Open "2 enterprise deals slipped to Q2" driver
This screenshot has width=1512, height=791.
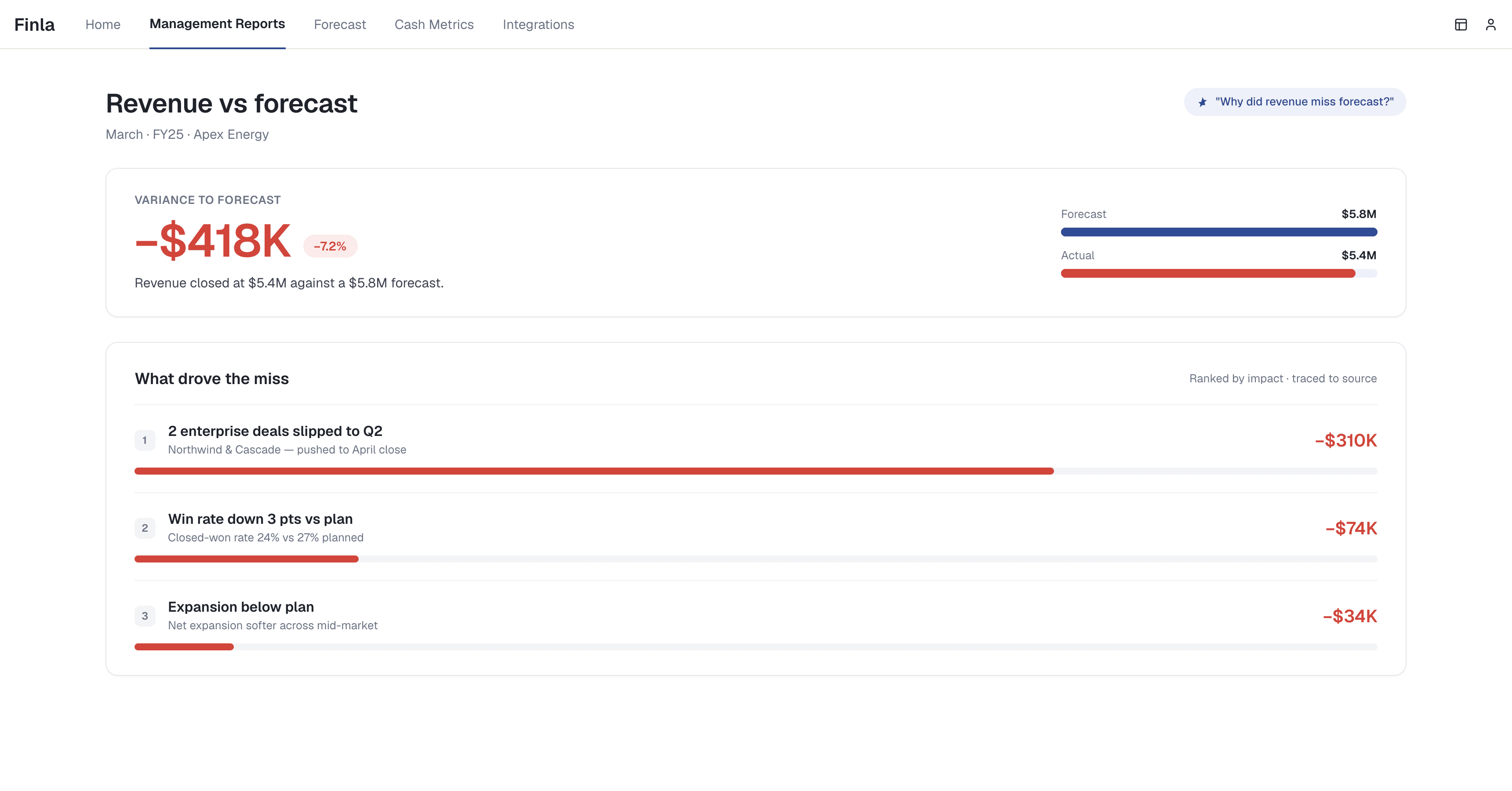tap(275, 431)
